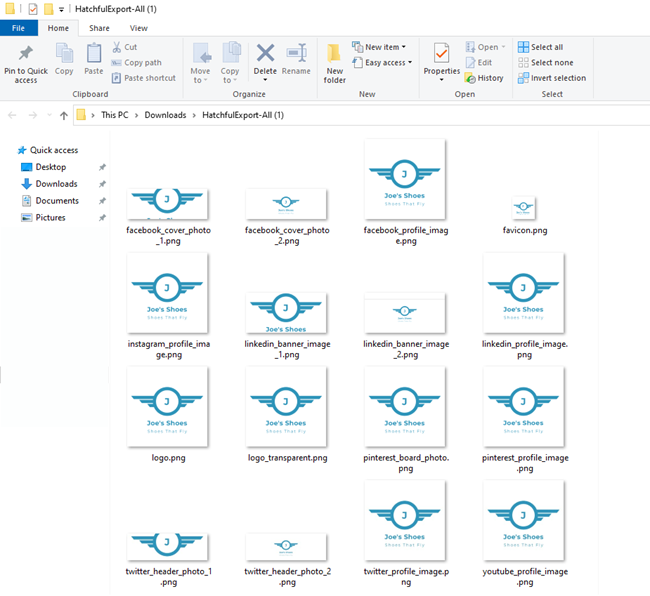The image size is (650, 596).
Task: Click the Paste icon in ribbon
Action: point(93,54)
